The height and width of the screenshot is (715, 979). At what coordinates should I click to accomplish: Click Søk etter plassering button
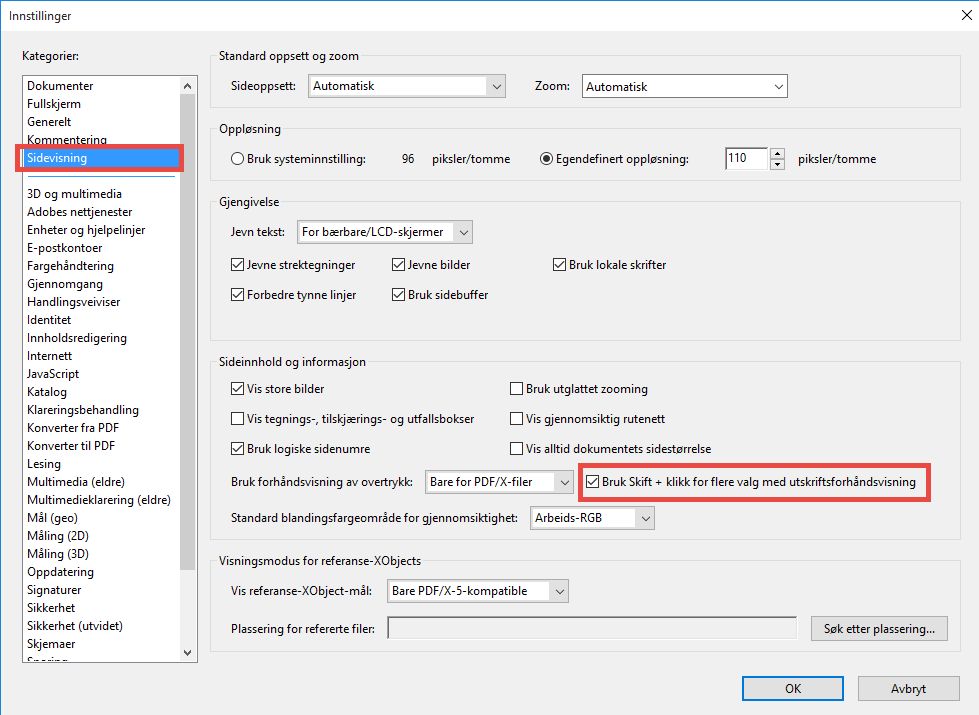[879, 629]
